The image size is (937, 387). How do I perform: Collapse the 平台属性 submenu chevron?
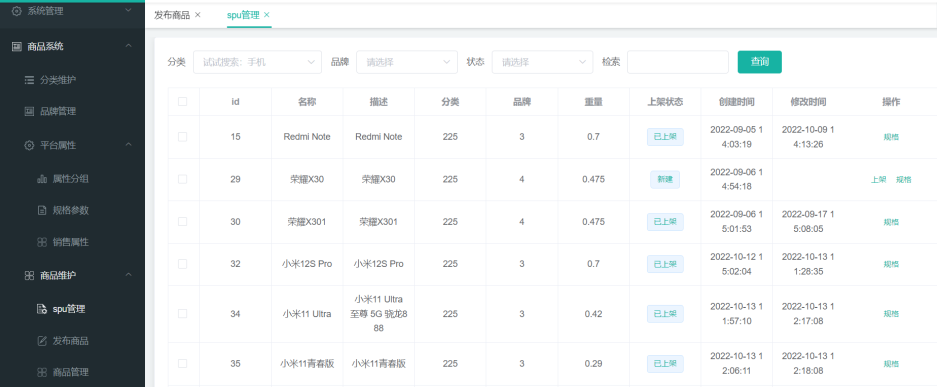click(x=128, y=145)
